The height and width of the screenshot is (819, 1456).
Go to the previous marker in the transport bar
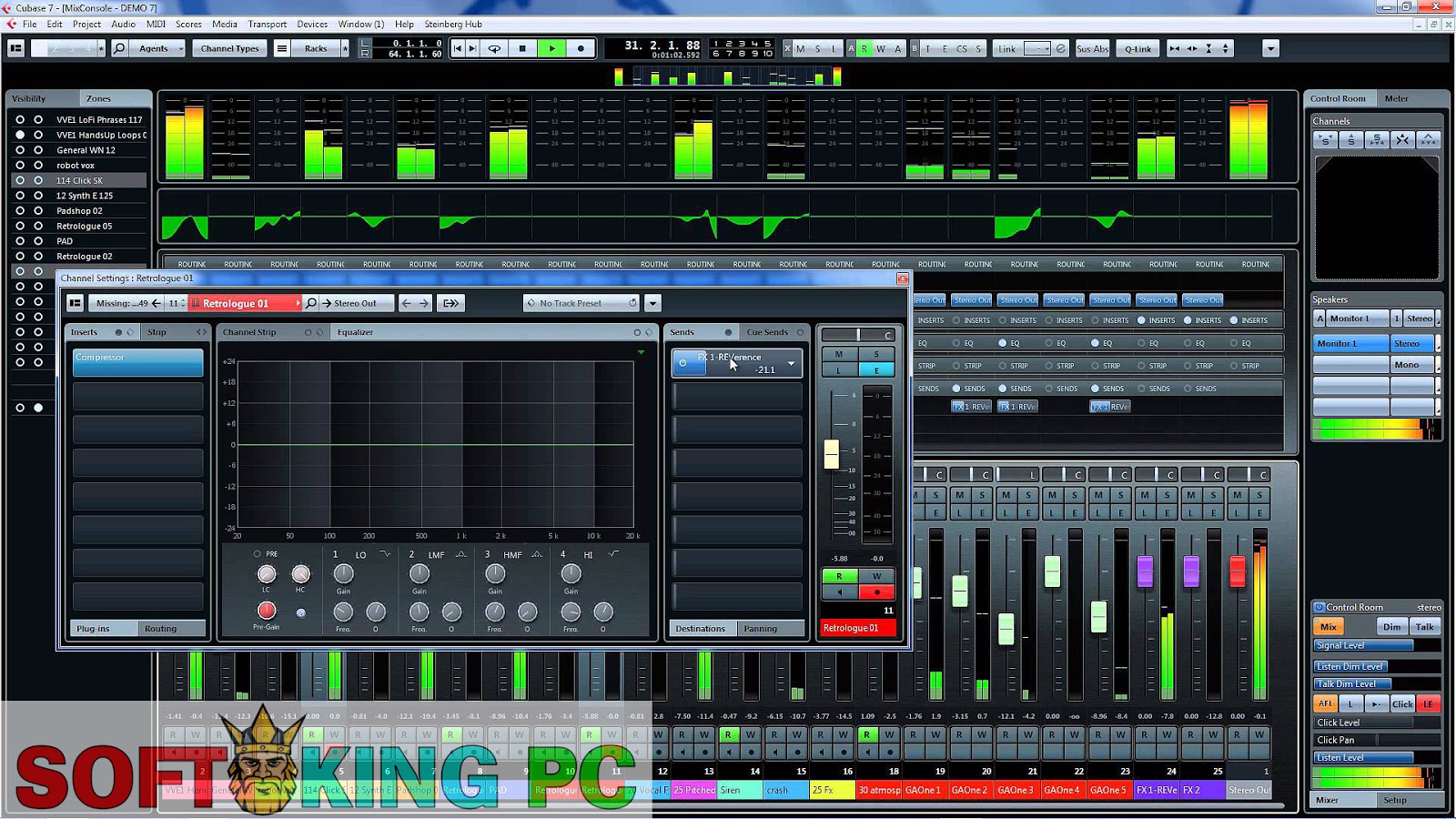[458, 48]
